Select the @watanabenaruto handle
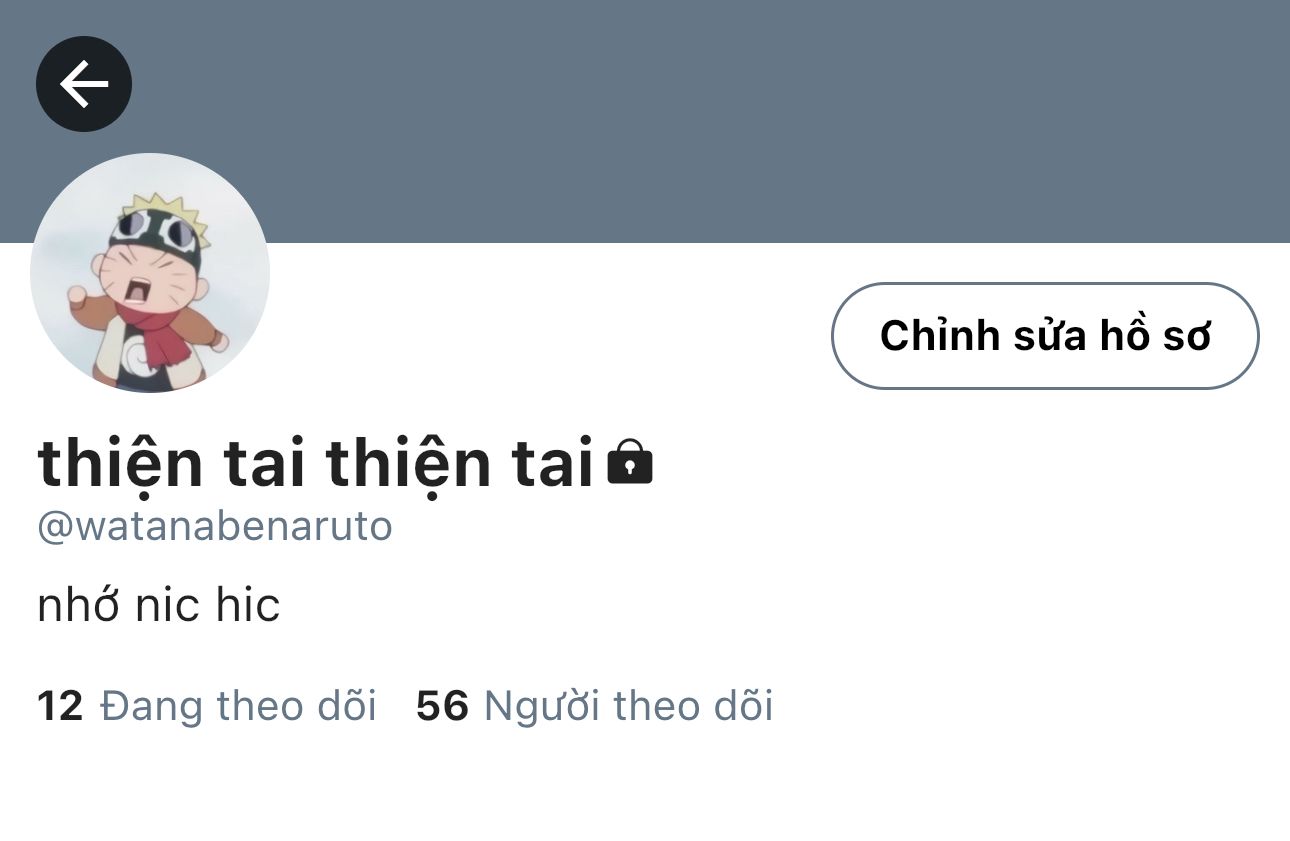 click(215, 526)
